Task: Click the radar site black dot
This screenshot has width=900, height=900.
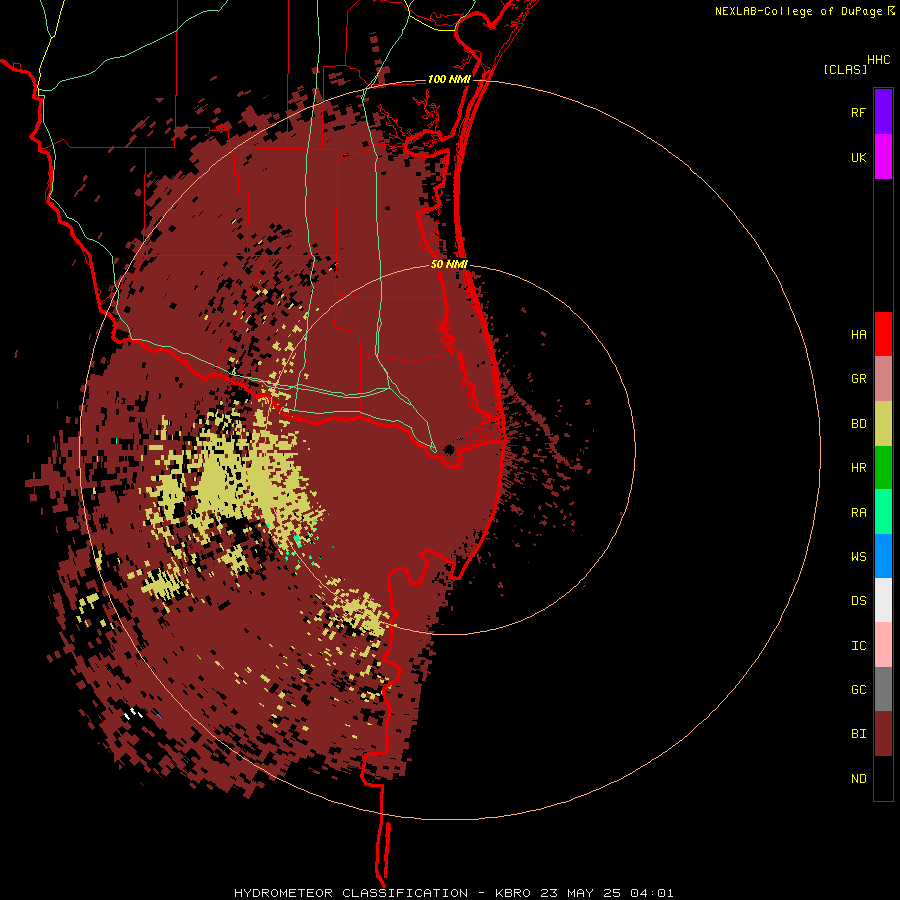Action: coord(449,449)
